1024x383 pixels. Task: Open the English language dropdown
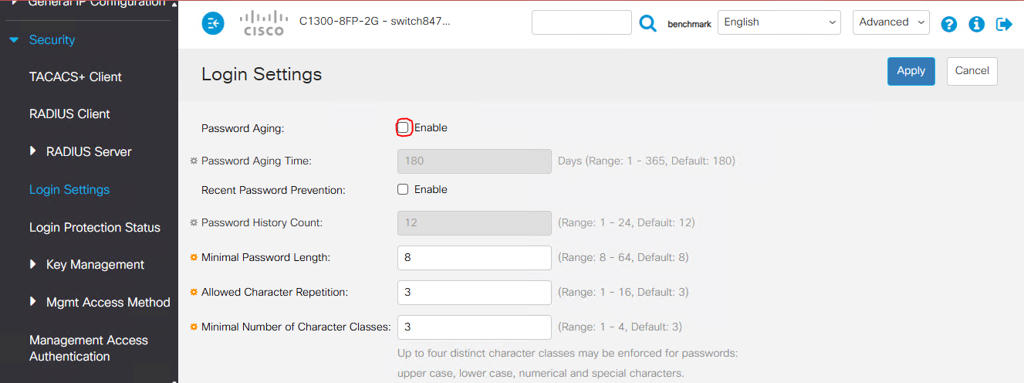(778, 22)
